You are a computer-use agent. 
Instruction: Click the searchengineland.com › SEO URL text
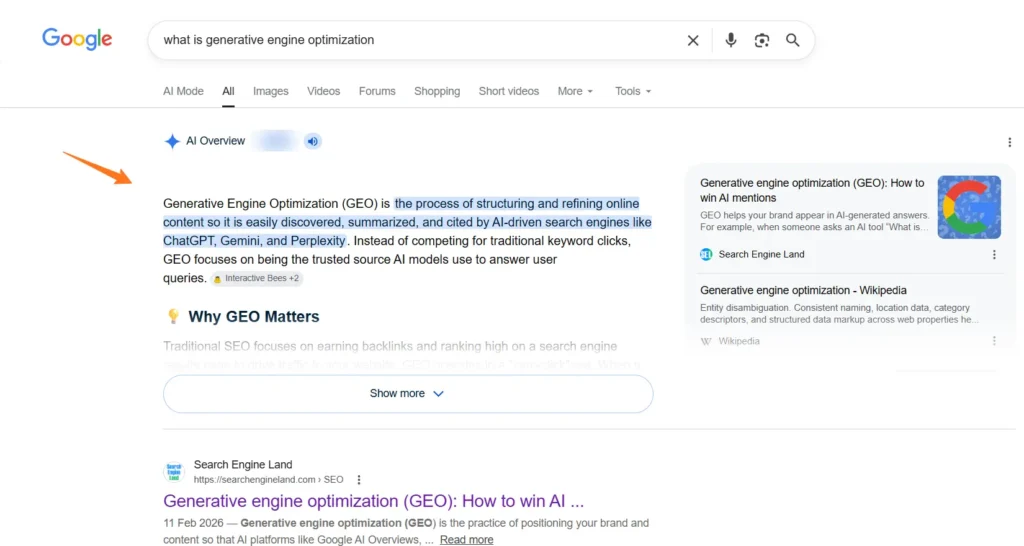268,479
